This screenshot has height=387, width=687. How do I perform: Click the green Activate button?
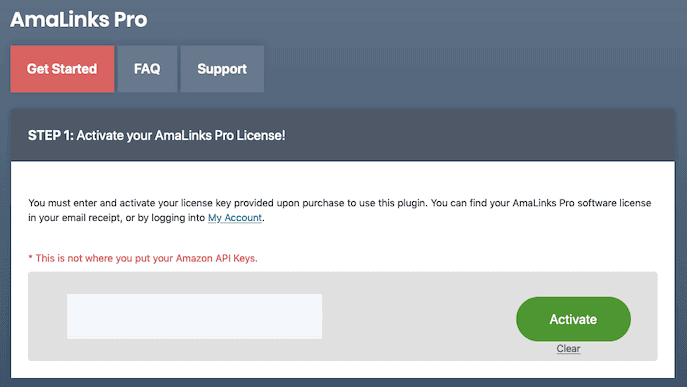pyautogui.click(x=573, y=319)
